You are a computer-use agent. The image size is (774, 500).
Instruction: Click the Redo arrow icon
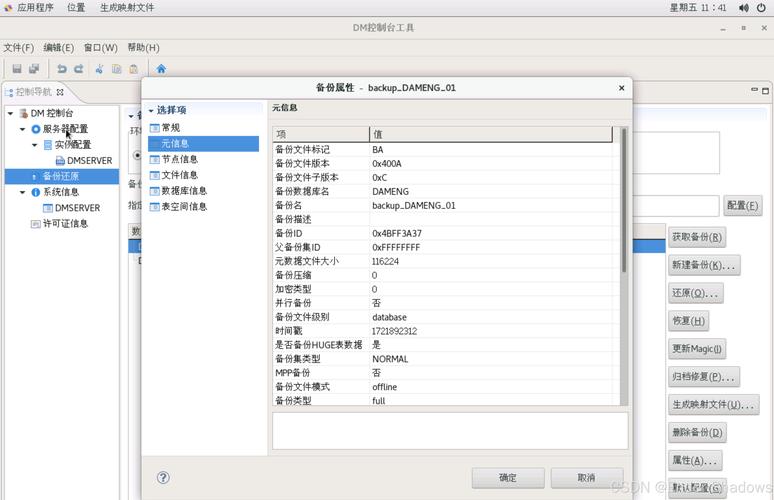click(79, 69)
